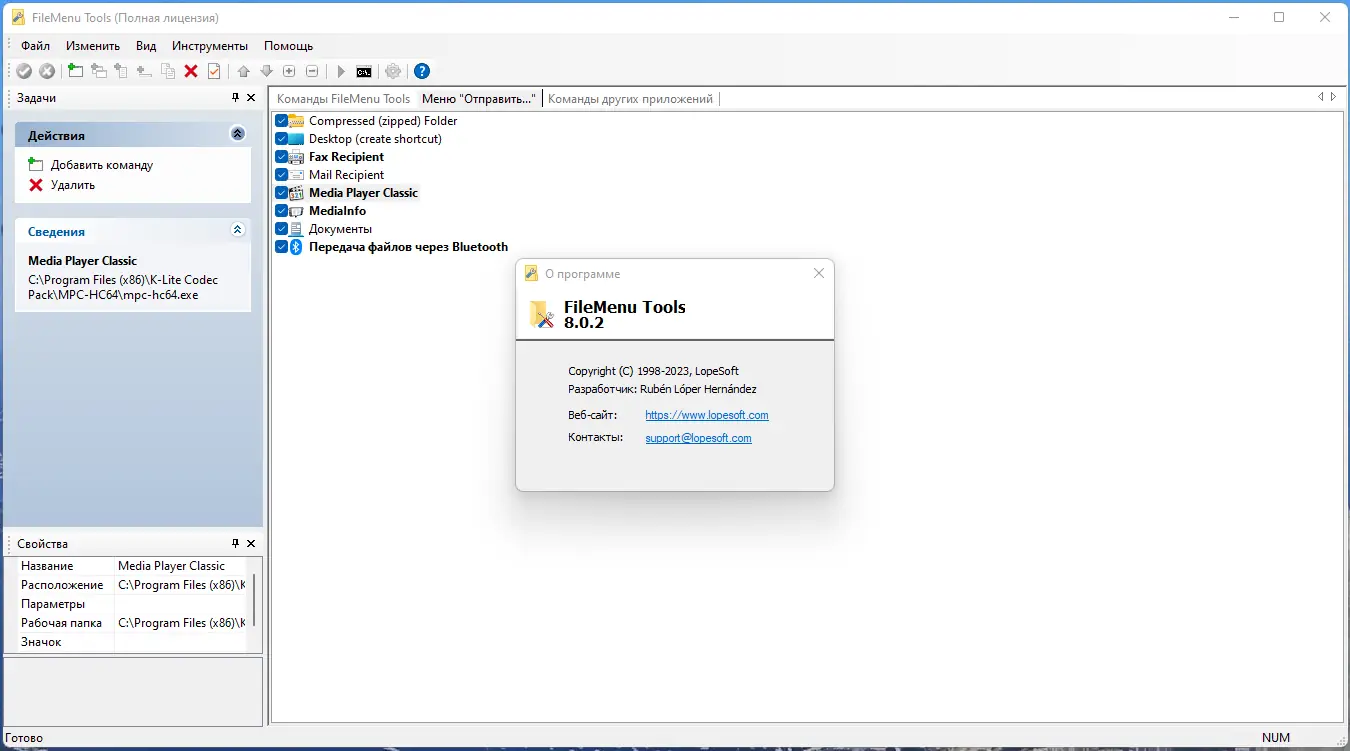Collapse the Сведения panel chevron
This screenshot has width=1350, height=751.
(x=237, y=230)
